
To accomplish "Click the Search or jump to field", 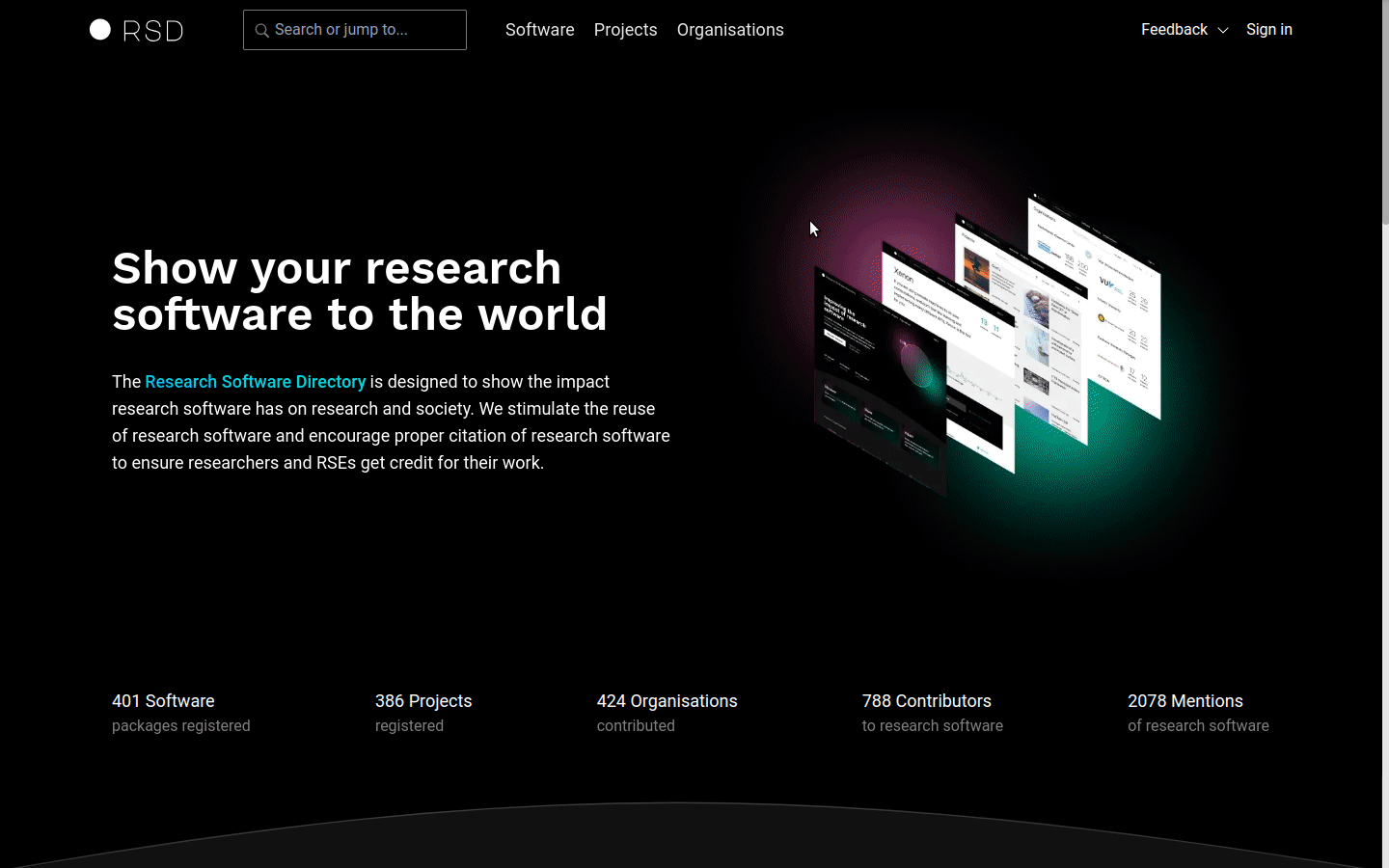I will click(x=354, y=30).
